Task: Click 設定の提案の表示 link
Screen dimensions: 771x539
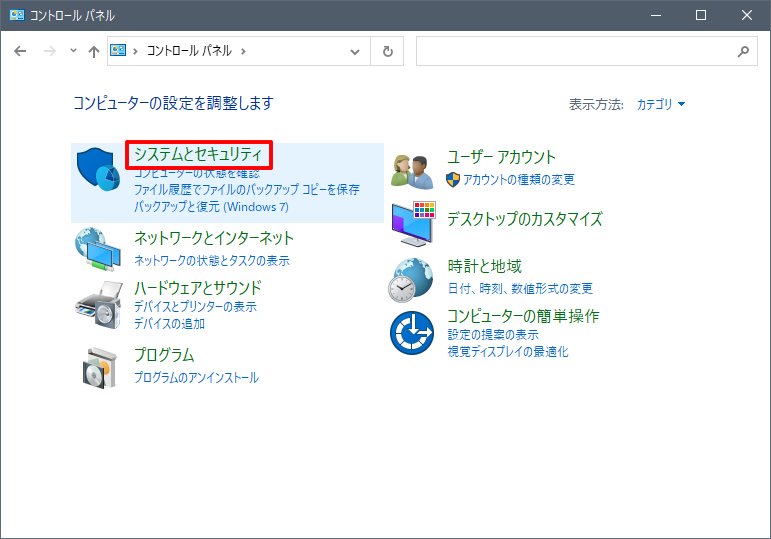Action: [493, 335]
